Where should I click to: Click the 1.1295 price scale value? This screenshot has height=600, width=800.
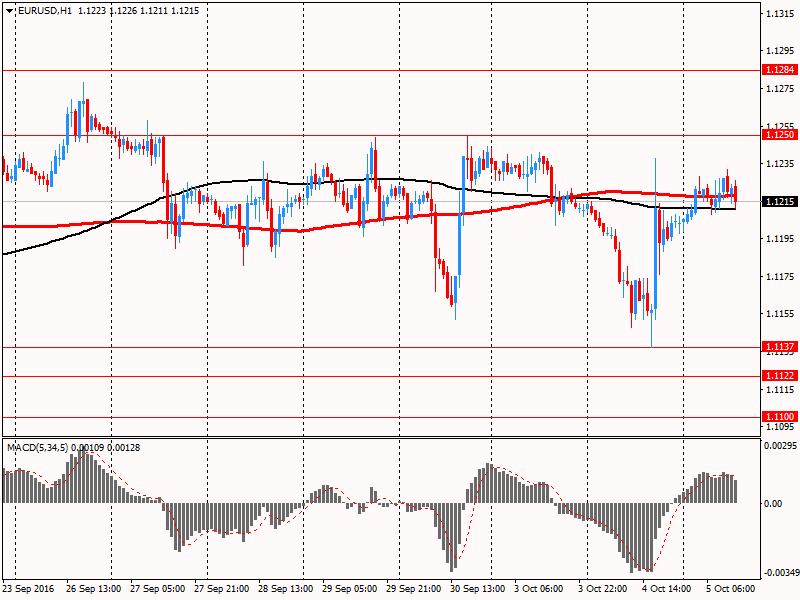(x=780, y=51)
